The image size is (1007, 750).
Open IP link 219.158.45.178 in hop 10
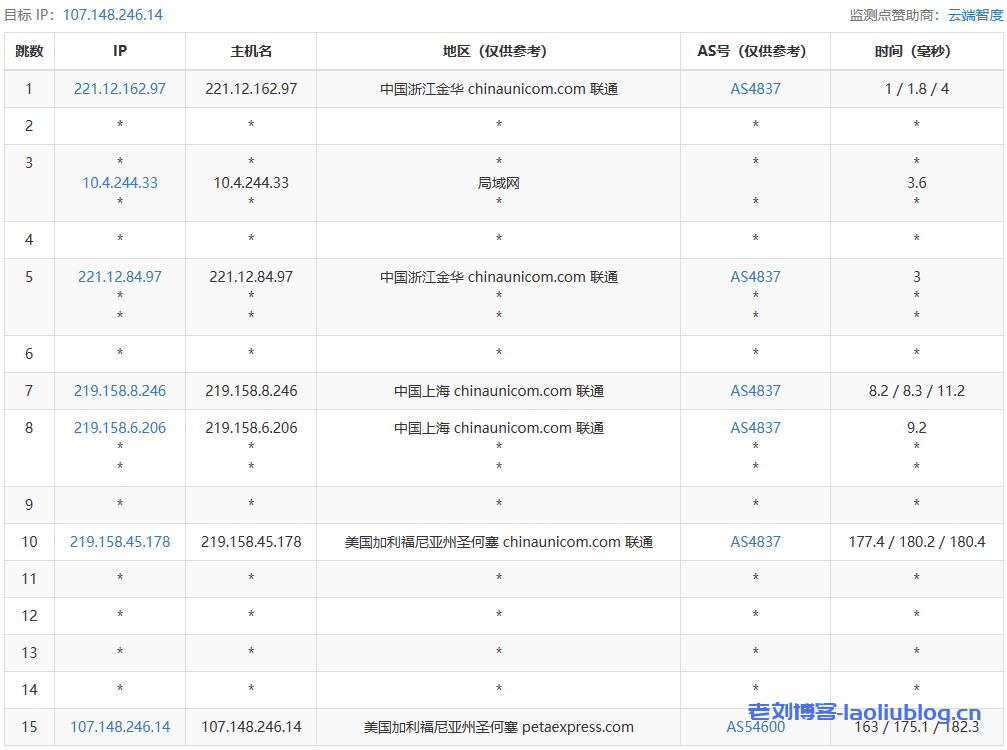pos(120,542)
